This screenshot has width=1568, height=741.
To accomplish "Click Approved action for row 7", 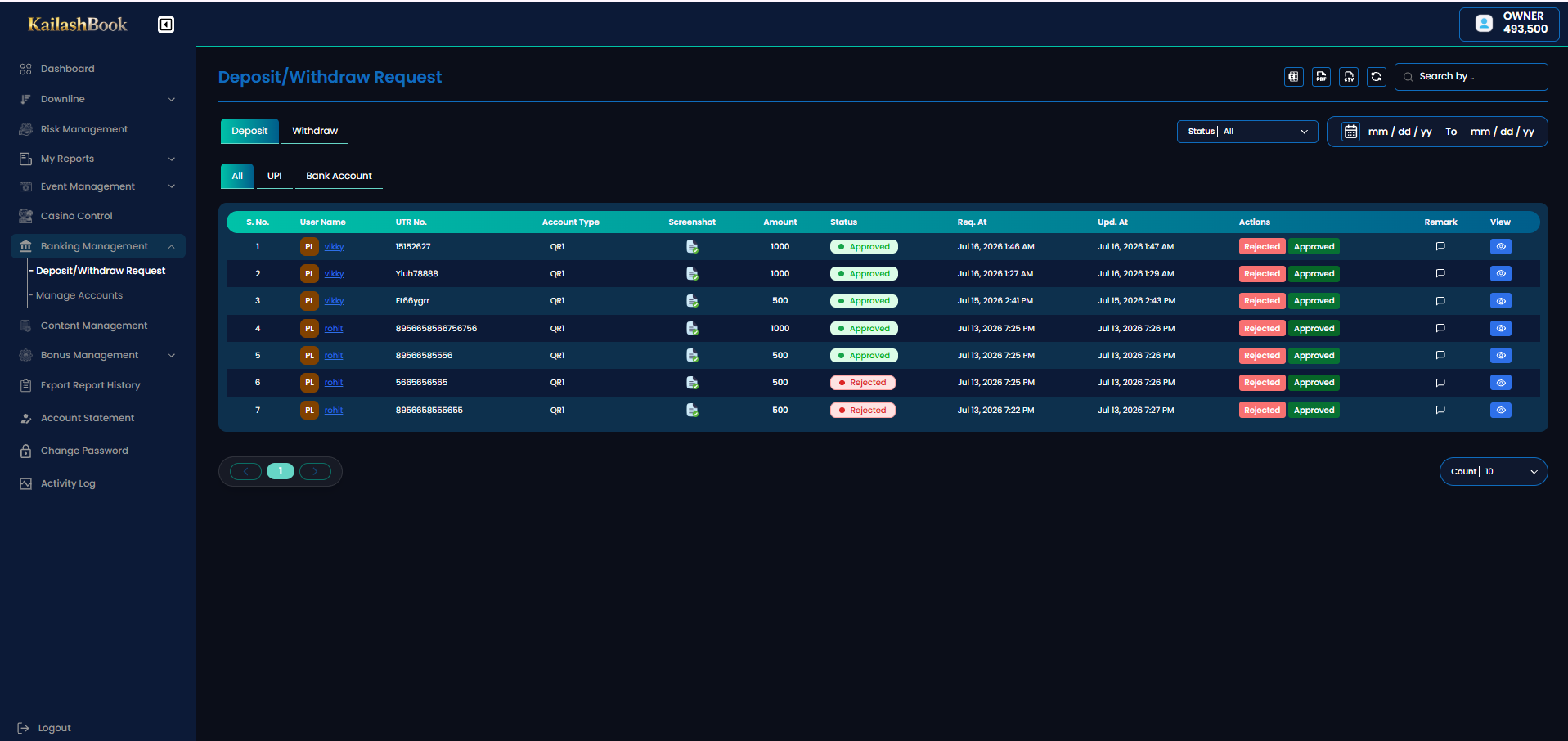I will [x=1314, y=410].
